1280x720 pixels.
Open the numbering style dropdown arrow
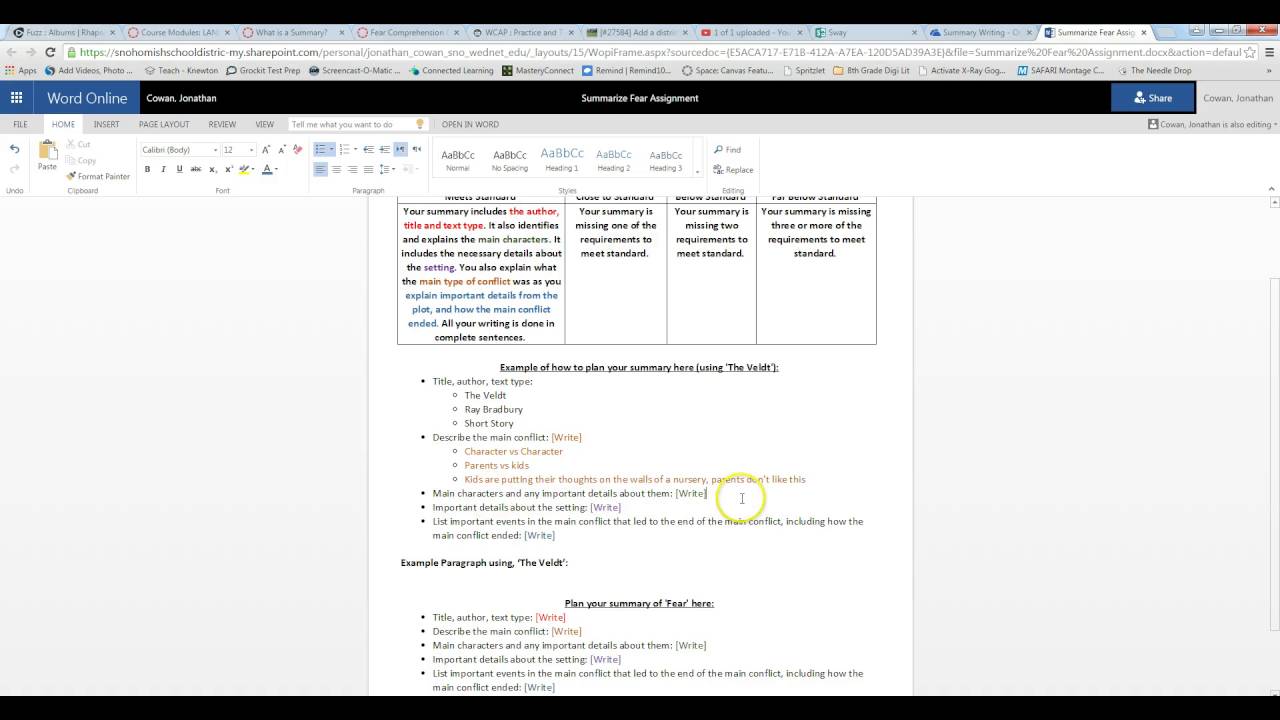coord(356,149)
